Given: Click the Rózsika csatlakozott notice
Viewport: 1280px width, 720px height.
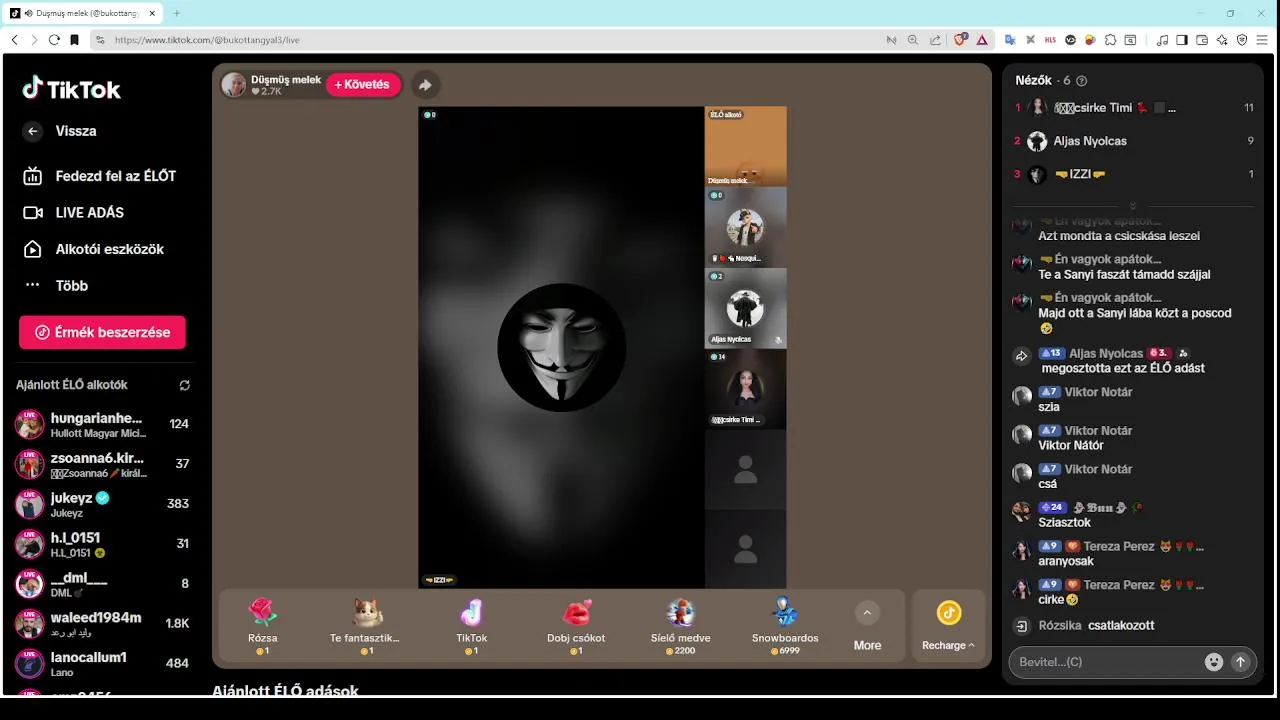Looking at the screenshot, I should (x=1097, y=625).
